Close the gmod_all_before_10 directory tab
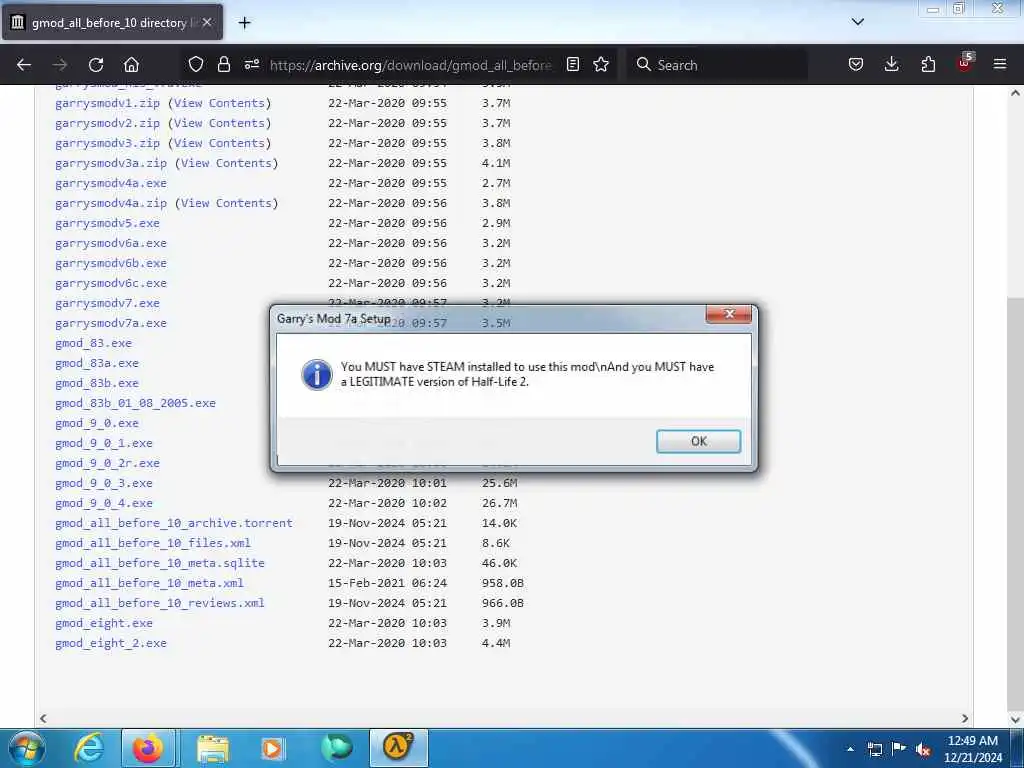This screenshot has width=1024, height=768. coord(206,22)
